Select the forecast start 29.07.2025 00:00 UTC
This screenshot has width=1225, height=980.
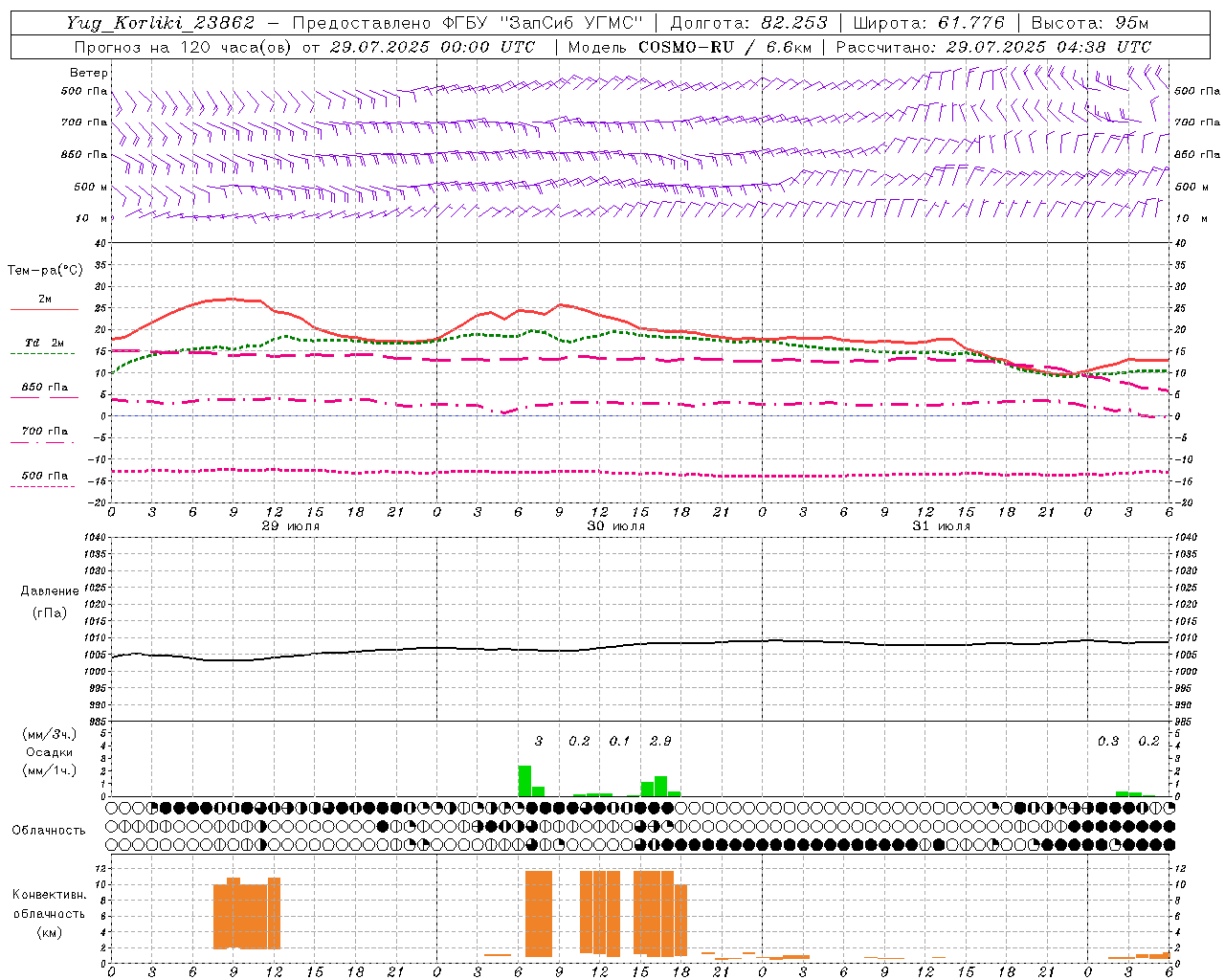tap(432, 47)
